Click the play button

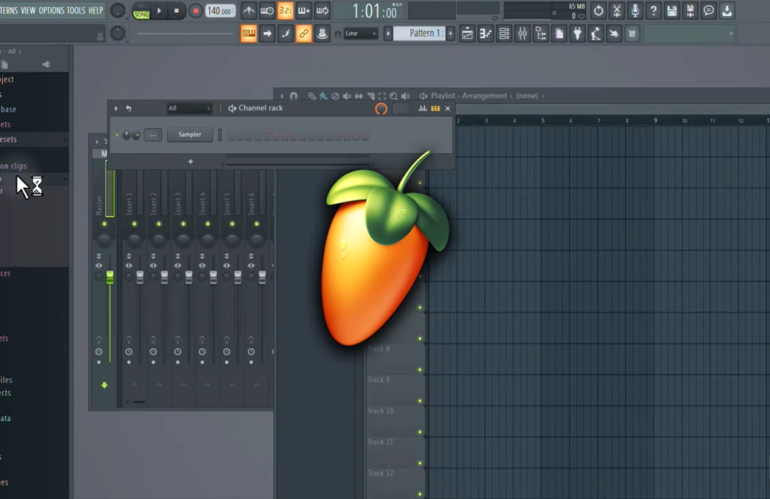(x=159, y=10)
